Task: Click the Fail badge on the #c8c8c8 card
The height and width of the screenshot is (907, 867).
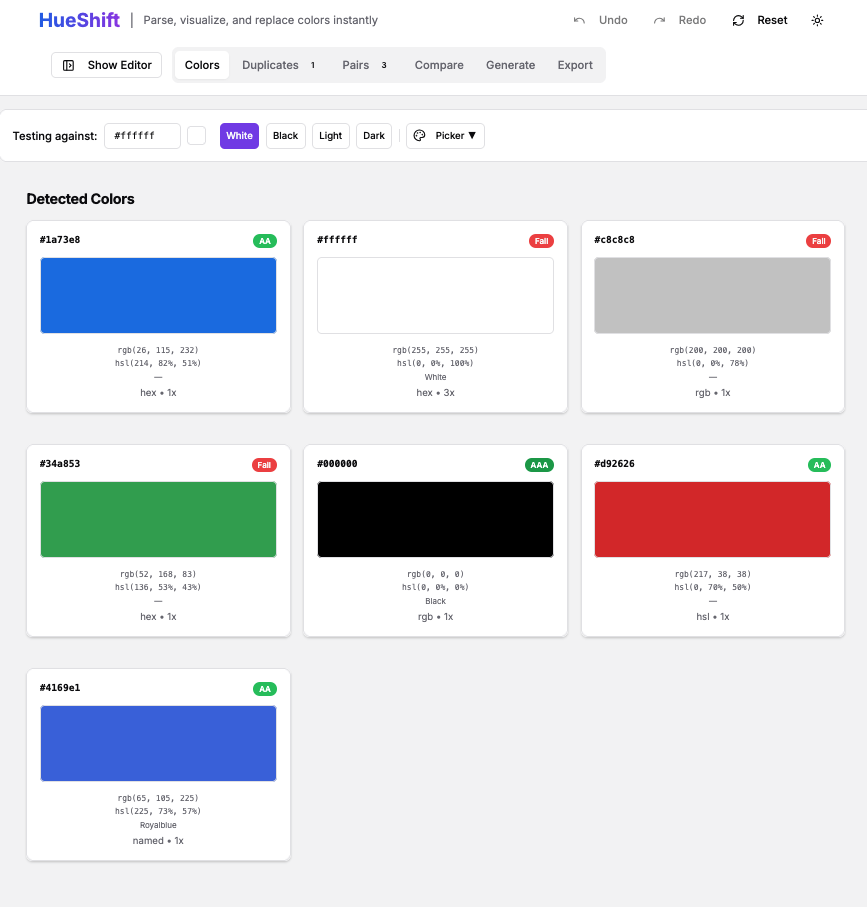Action: coord(818,240)
